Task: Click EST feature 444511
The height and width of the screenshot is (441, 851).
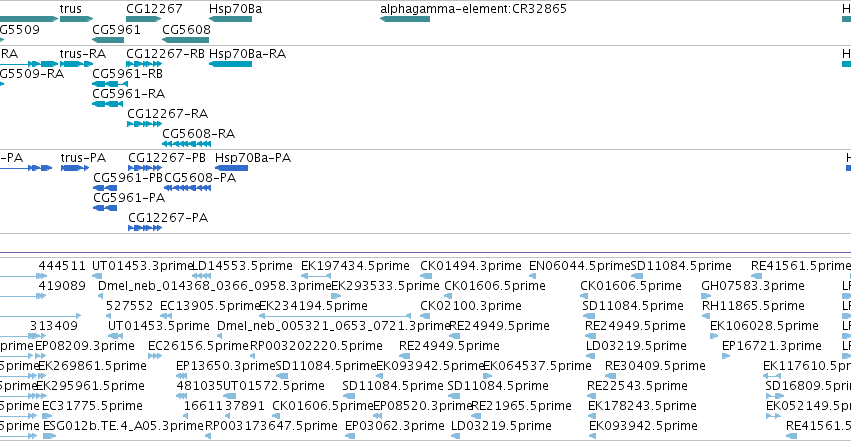Action: [x=62, y=266]
